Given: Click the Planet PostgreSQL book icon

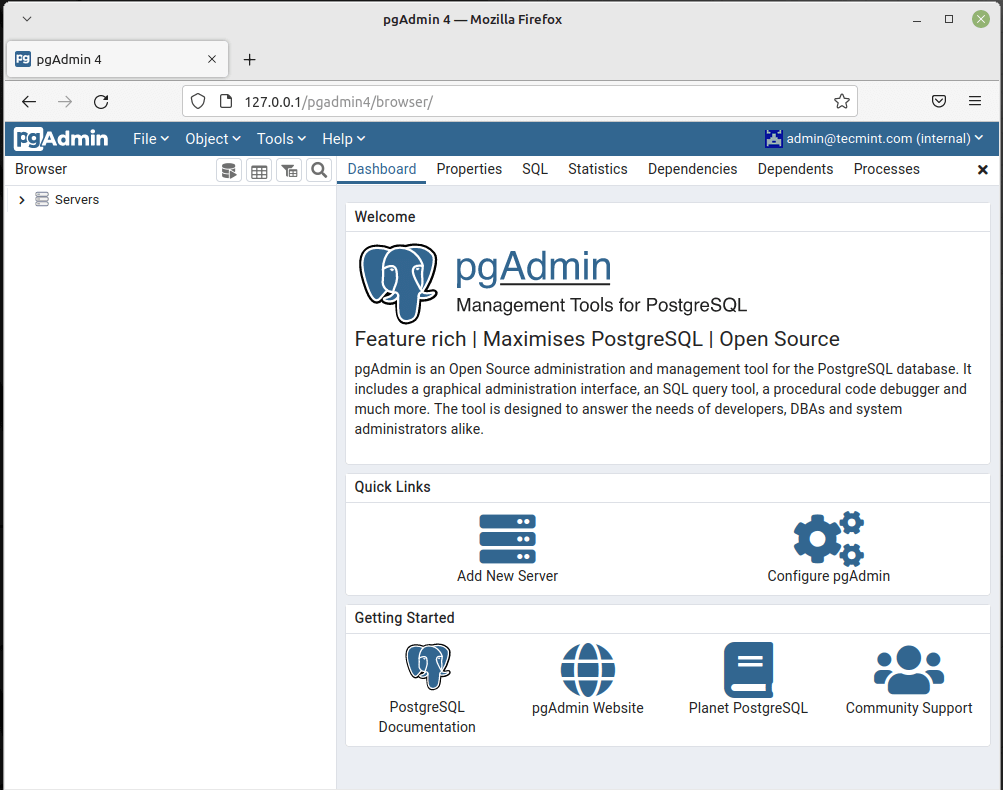Looking at the screenshot, I should pyautogui.click(x=748, y=670).
